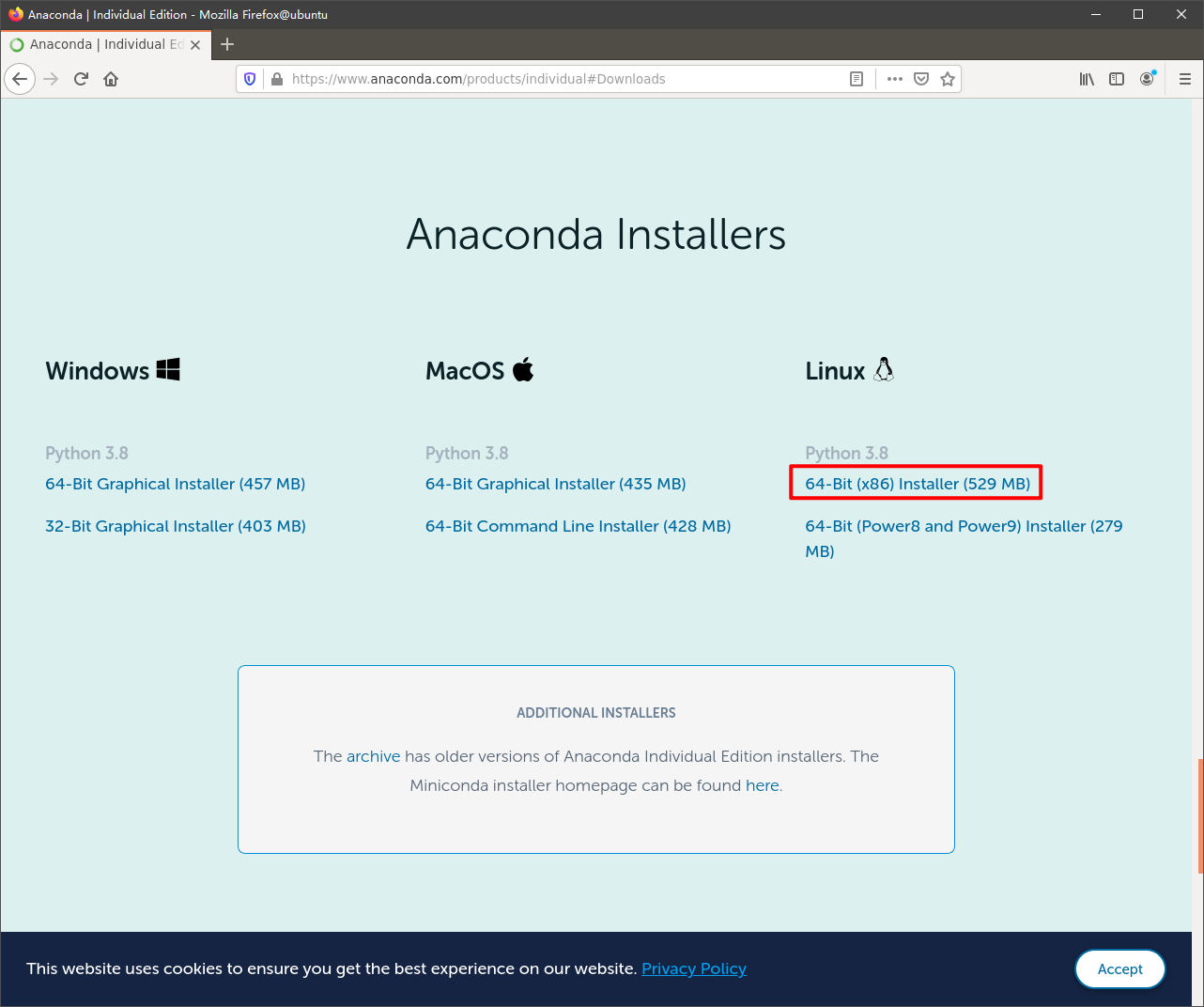This screenshot has width=1204, height=1007.
Task: Open the archive of older versions
Action: tap(373, 756)
